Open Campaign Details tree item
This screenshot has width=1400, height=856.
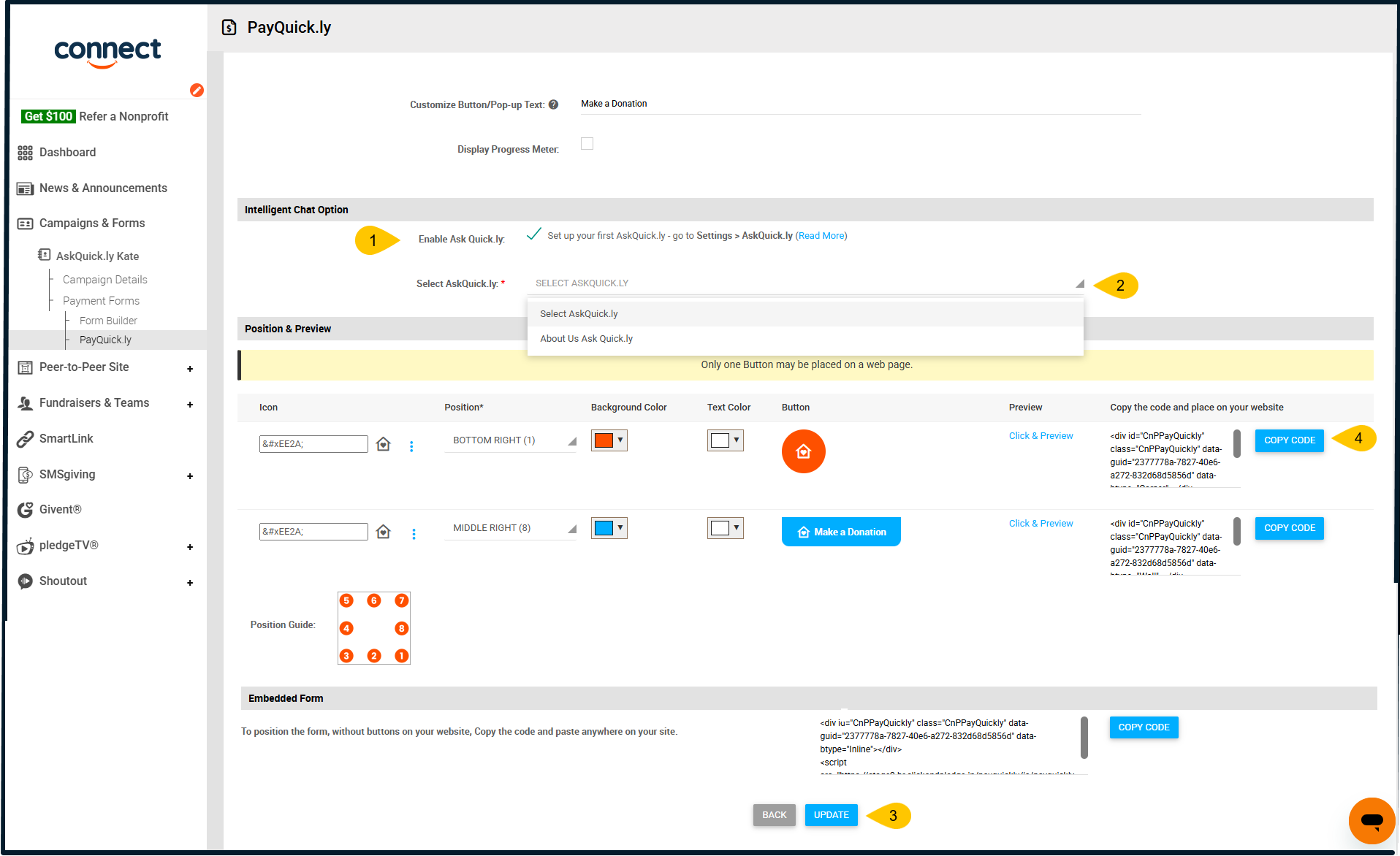pyautogui.click(x=105, y=279)
